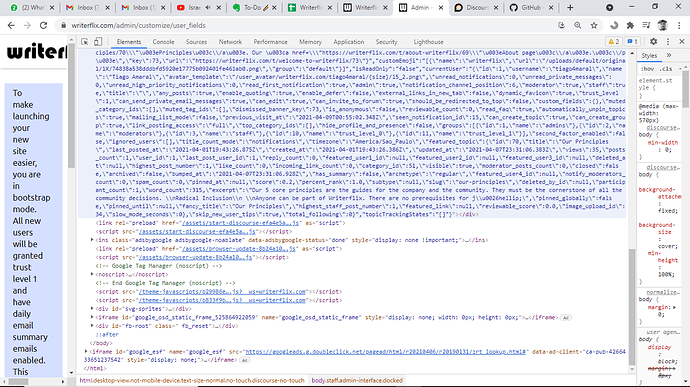This screenshot has height=387, width=690.
Task: Switch to the WhatsApp (2) tab
Action: coord(32,7)
